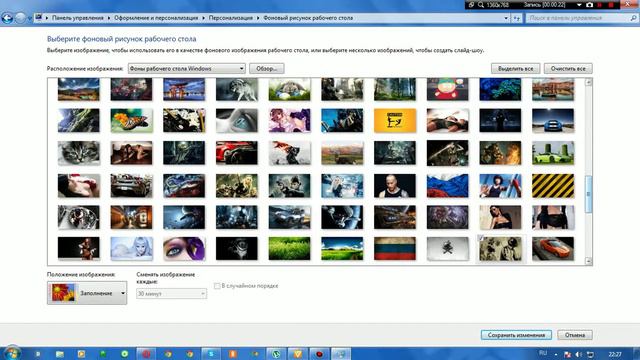Click 'Сохранить изменения' button

pyautogui.click(x=516, y=335)
